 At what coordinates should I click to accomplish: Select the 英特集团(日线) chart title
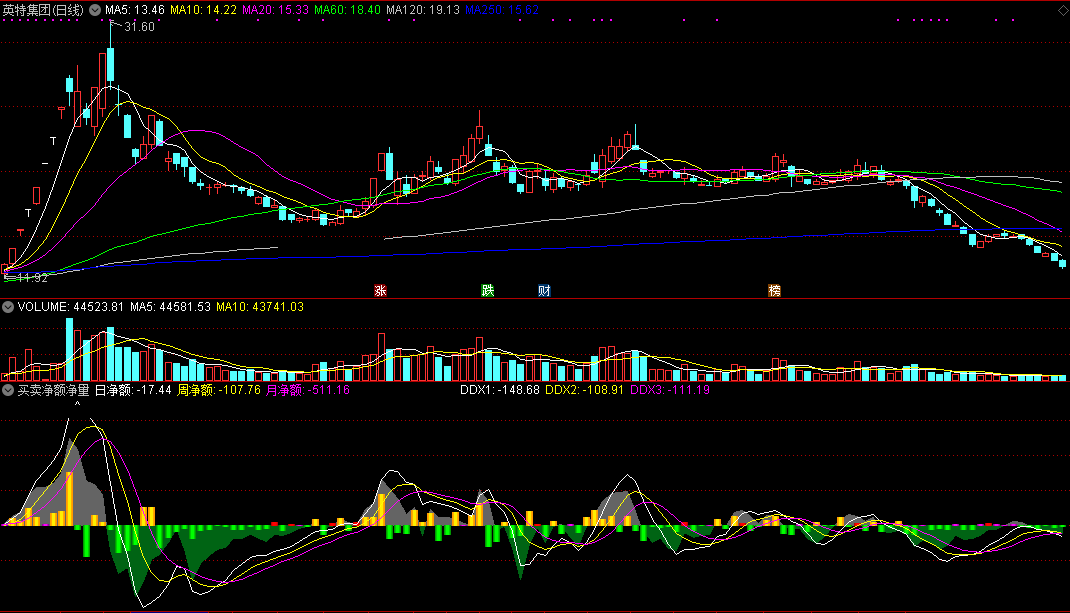[43, 10]
